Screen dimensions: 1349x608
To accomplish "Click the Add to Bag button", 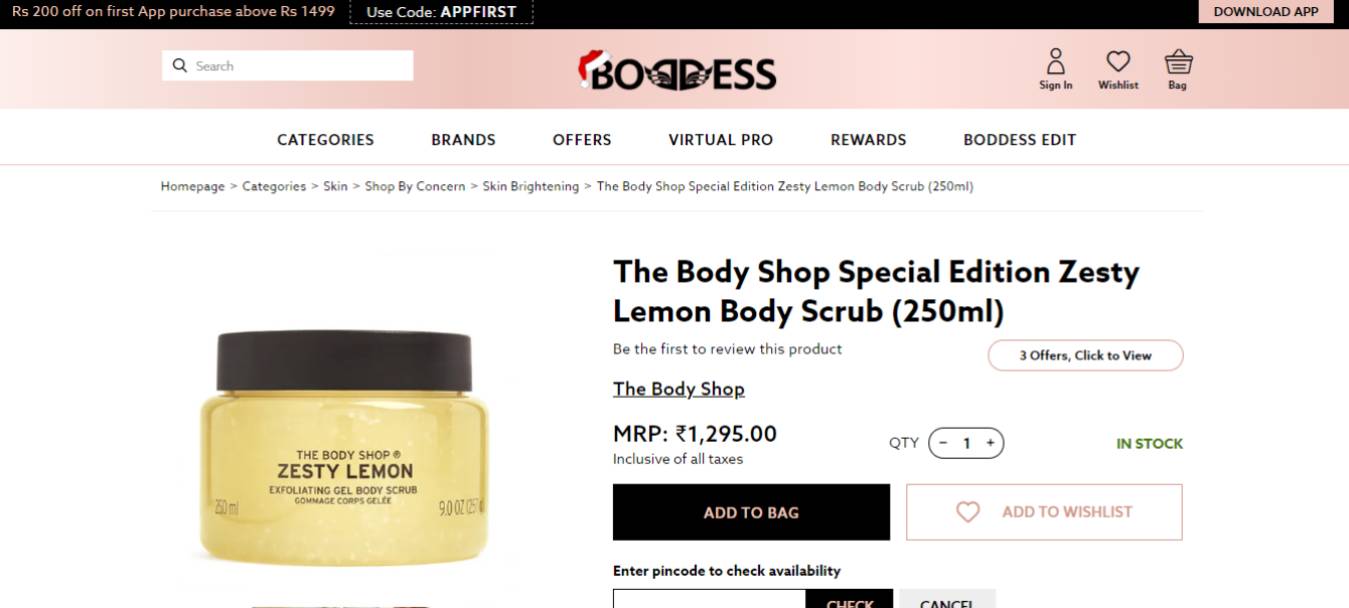I will coord(751,512).
